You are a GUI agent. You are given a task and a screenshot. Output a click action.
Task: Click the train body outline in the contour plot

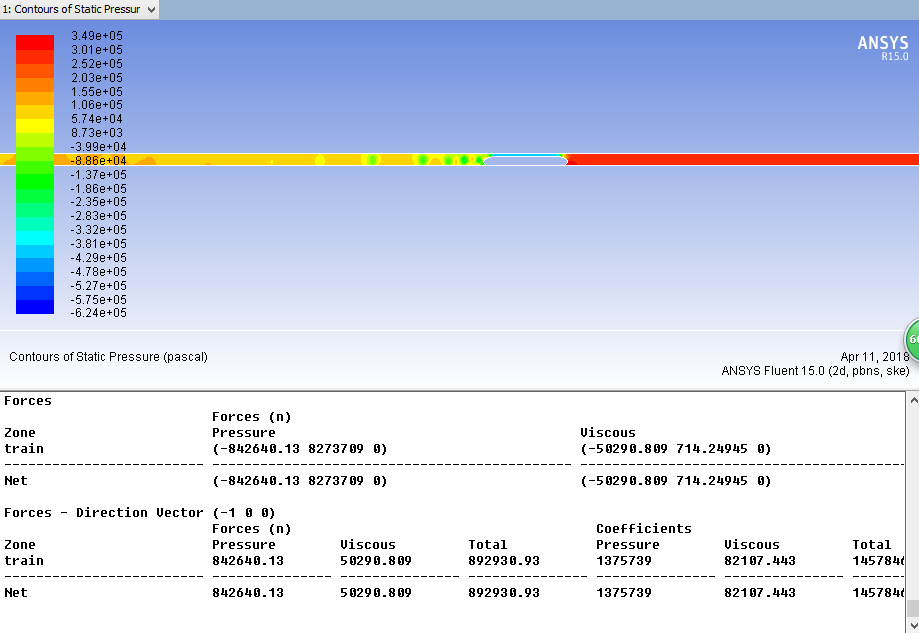coord(525,160)
